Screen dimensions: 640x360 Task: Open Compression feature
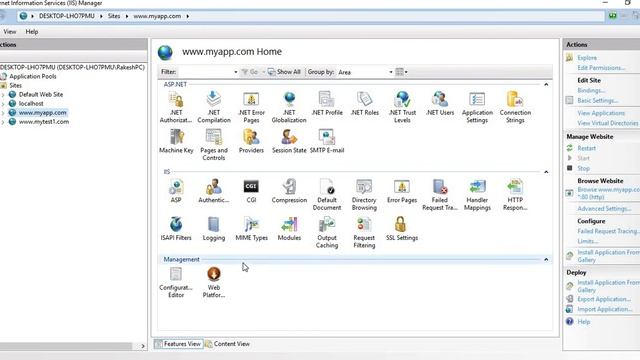coord(289,191)
